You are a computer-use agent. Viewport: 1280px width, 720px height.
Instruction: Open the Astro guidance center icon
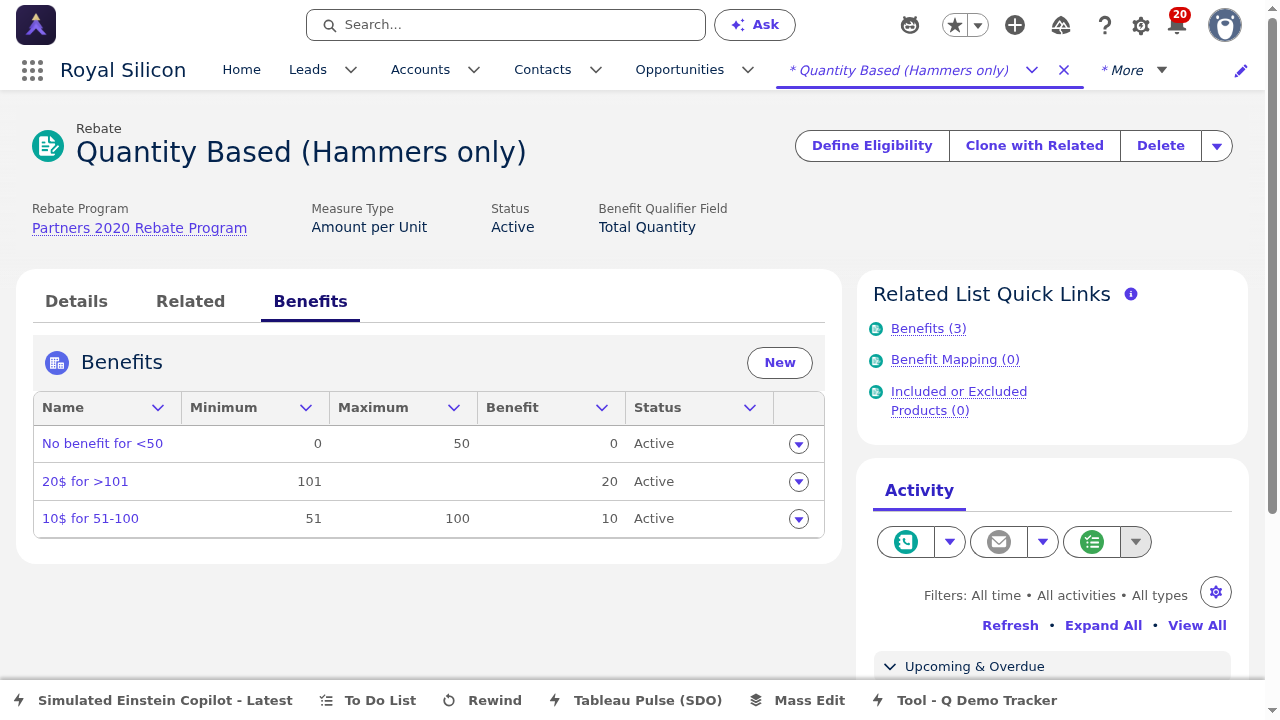pyautogui.click(x=910, y=25)
